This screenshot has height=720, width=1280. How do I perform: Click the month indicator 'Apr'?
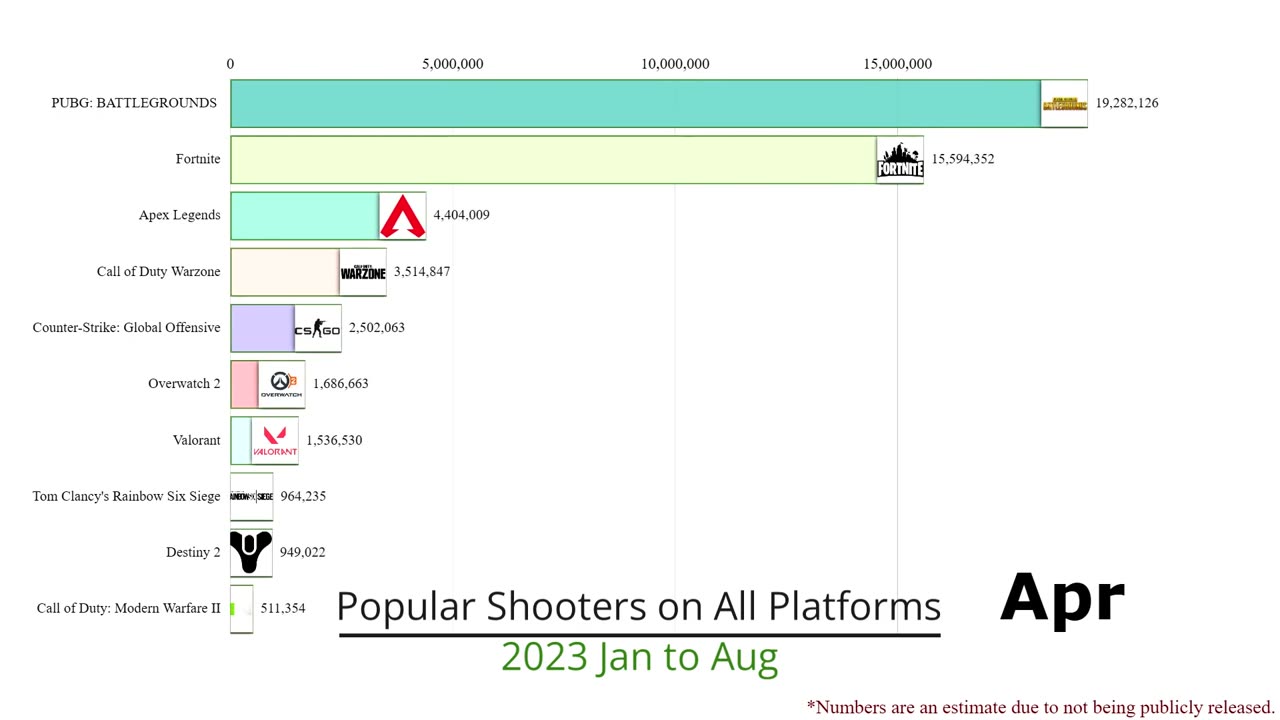[1062, 600]
